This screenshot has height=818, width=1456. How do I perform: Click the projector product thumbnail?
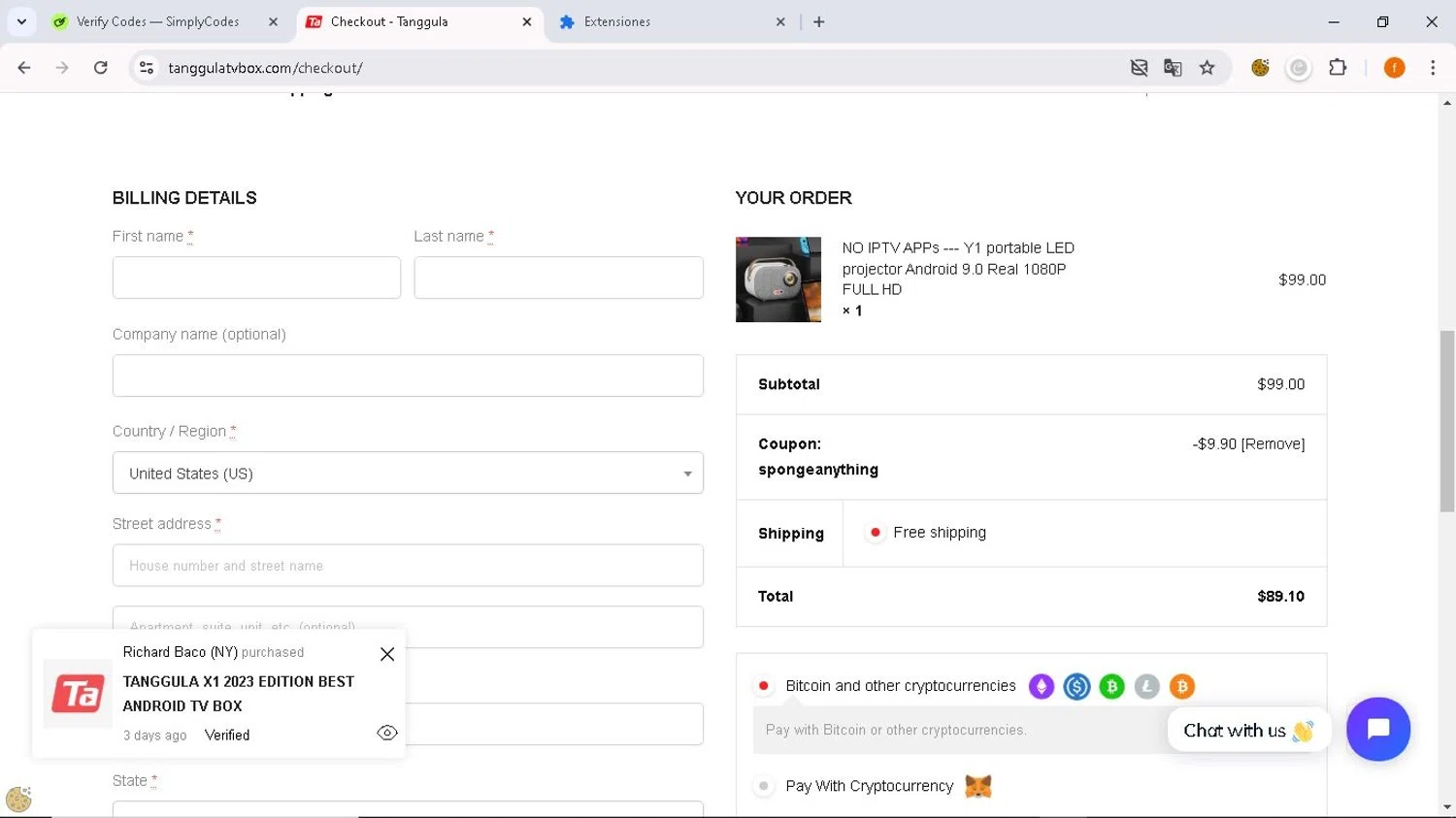pos(778,279)
